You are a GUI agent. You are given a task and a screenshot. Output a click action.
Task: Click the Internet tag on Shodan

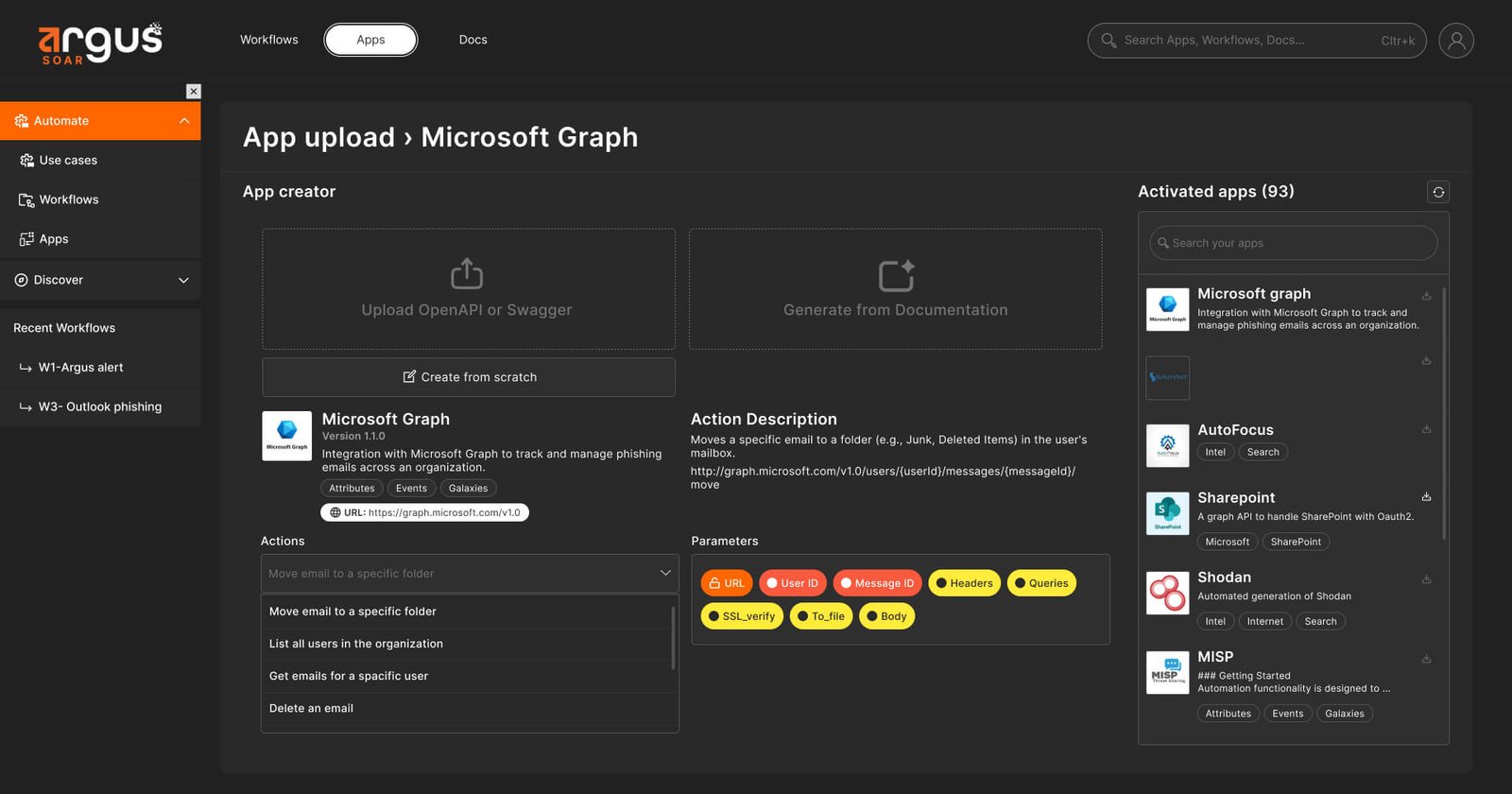tap(1265, 622)
